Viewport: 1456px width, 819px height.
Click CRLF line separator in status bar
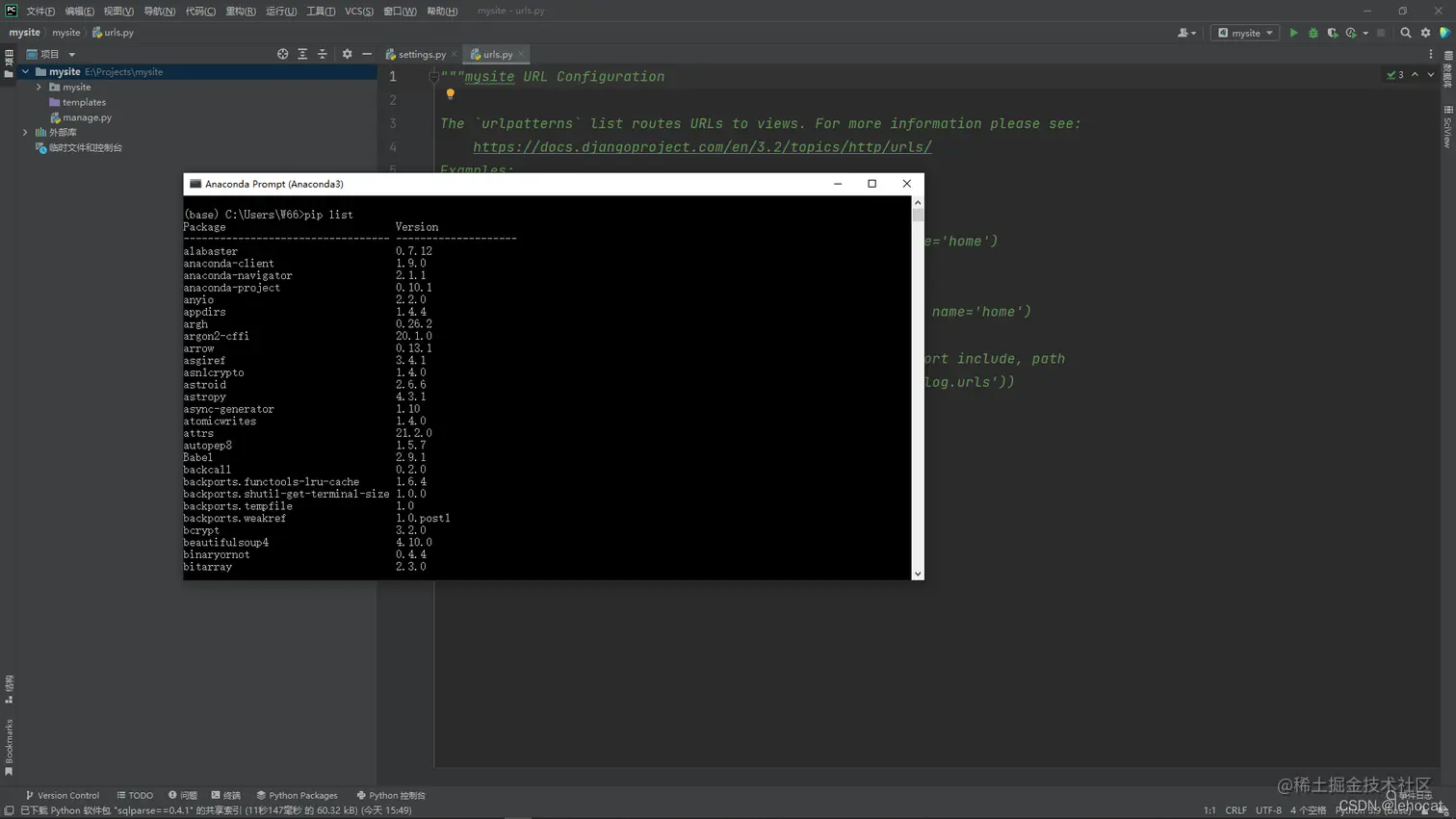pyautogui.click(x=1235, y=810)
